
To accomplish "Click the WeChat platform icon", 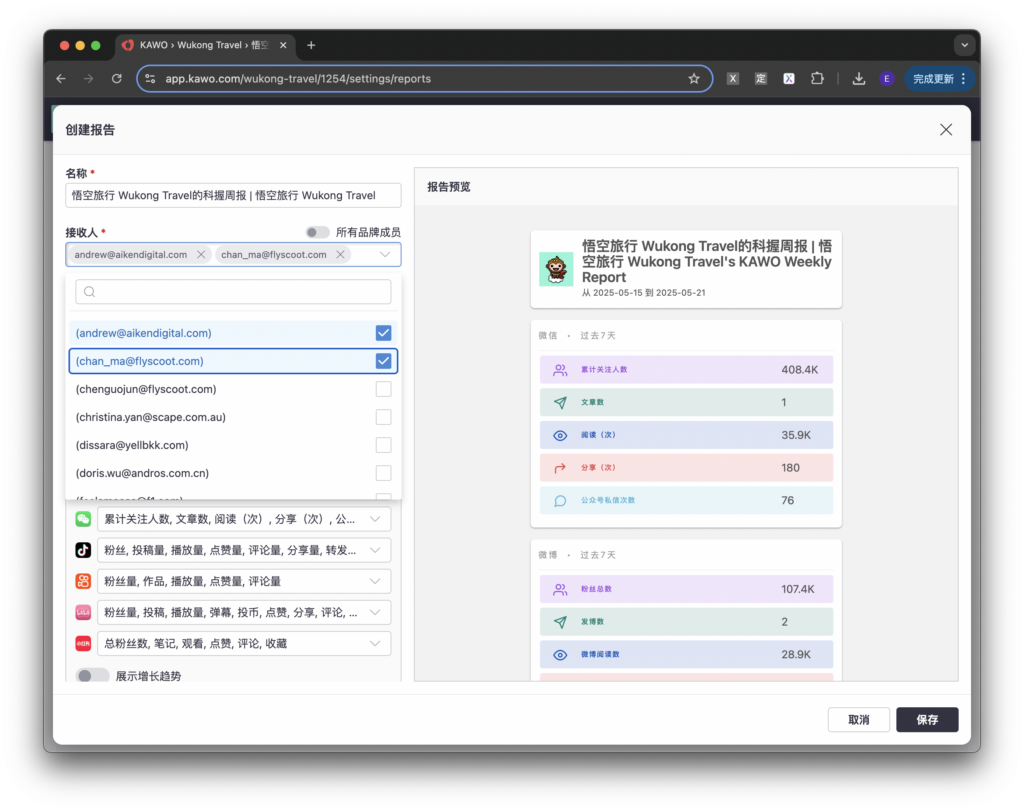I will [x=83, y=519].
